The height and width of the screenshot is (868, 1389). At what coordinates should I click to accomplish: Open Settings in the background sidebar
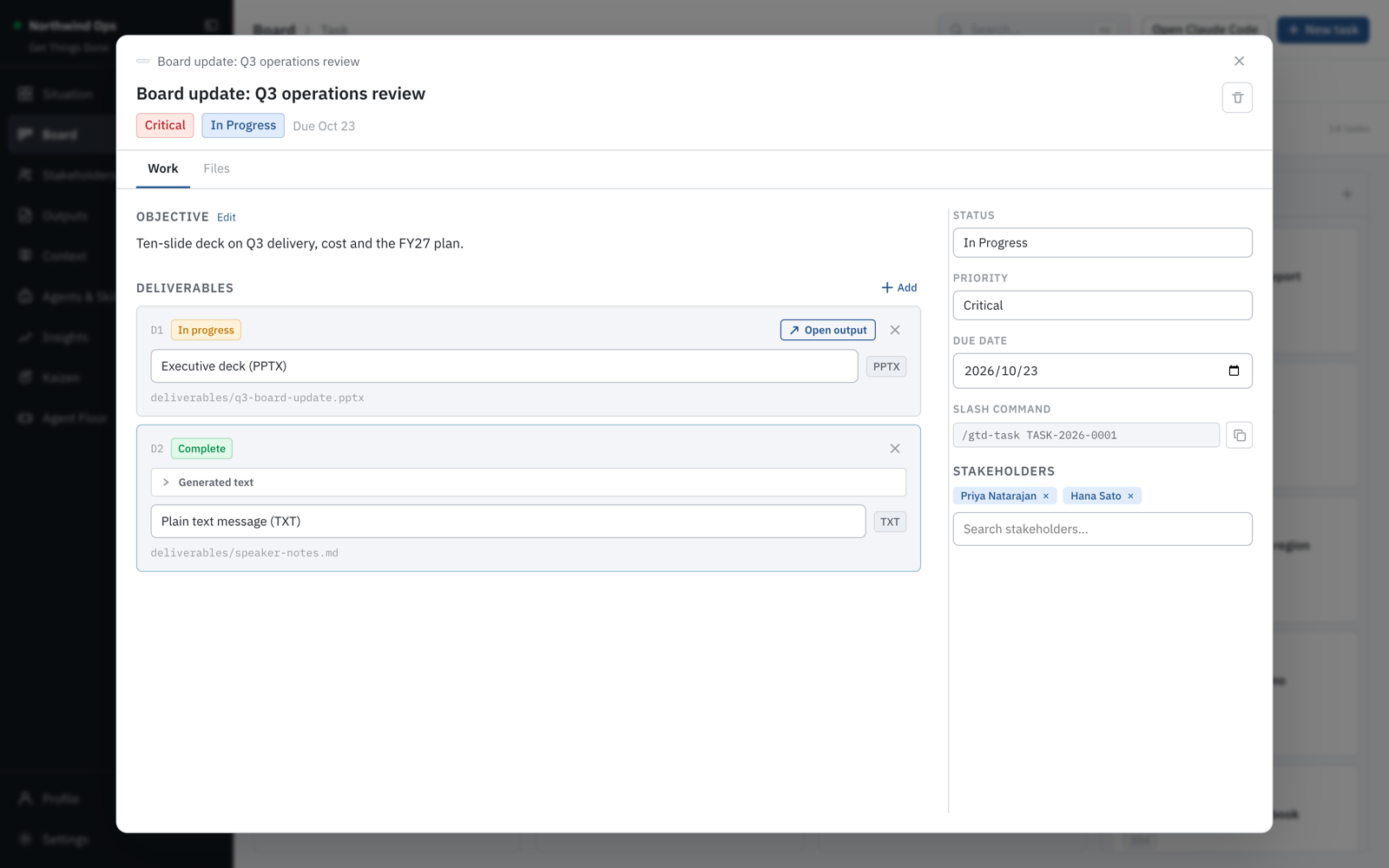[65, 839]
